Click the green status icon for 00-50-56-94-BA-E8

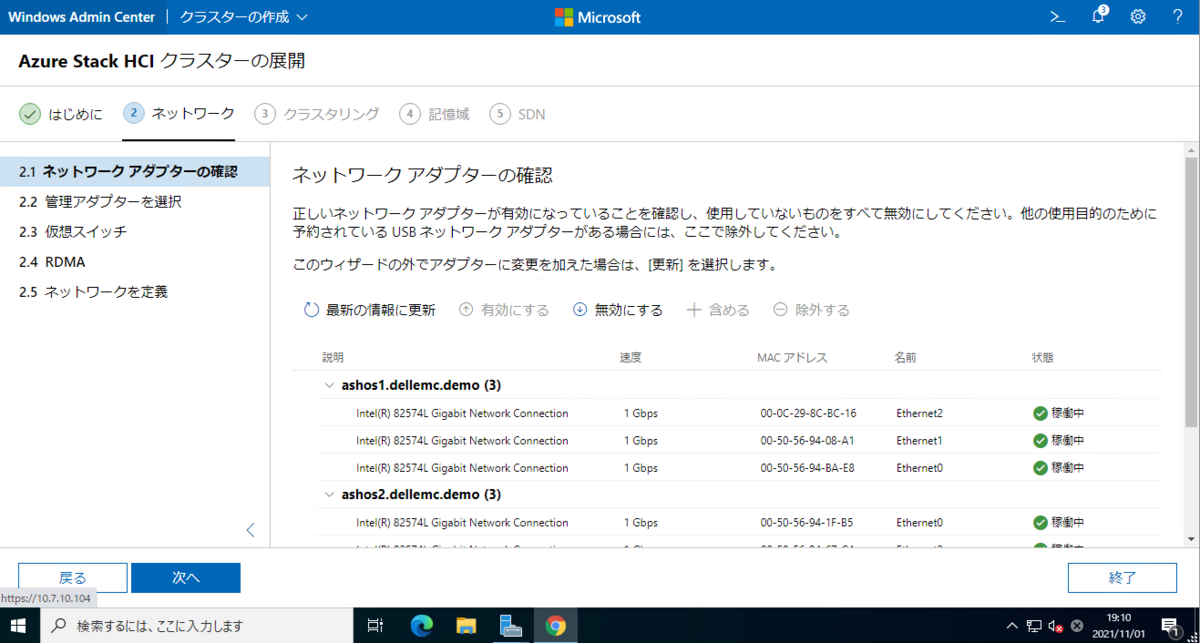point(1040,468)
